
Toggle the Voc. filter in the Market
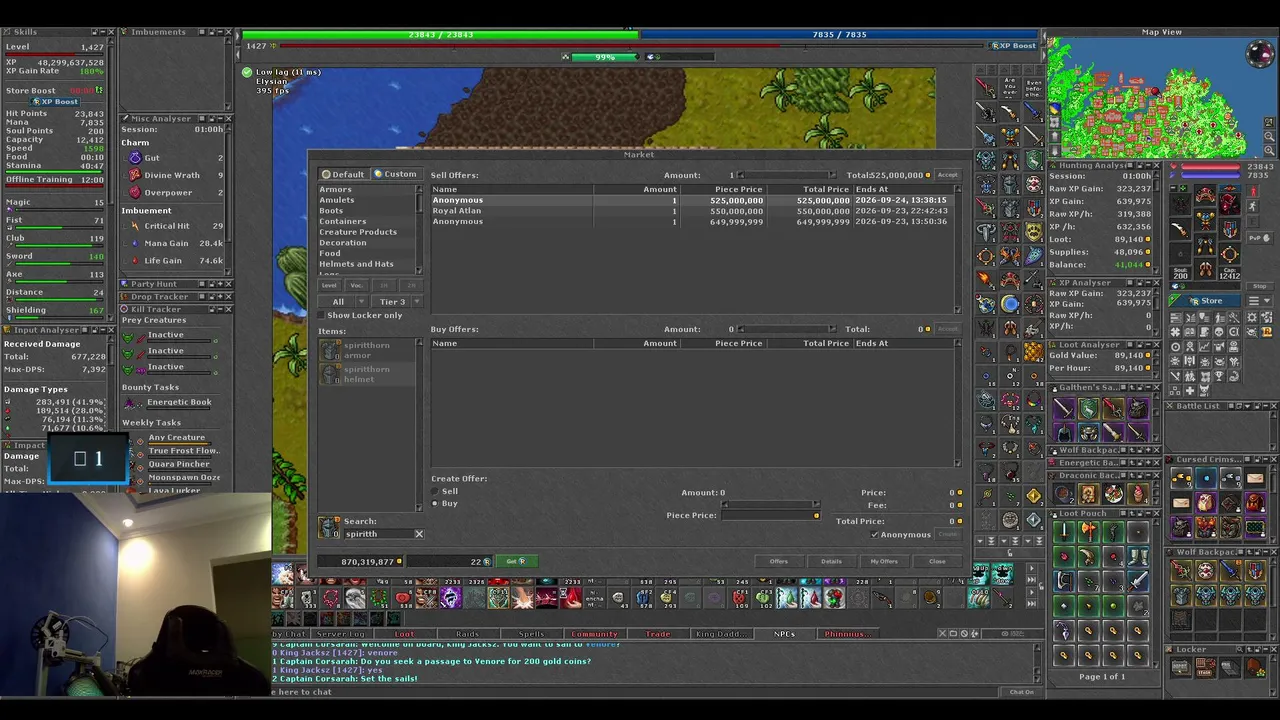[x=356, y=285]
